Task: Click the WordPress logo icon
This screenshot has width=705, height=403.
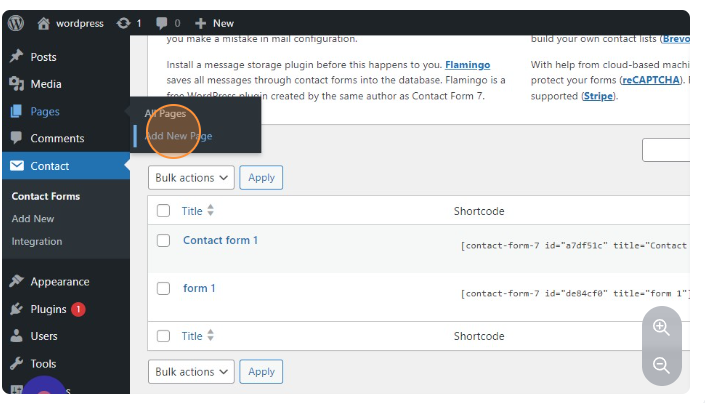Action: (16, 23)
